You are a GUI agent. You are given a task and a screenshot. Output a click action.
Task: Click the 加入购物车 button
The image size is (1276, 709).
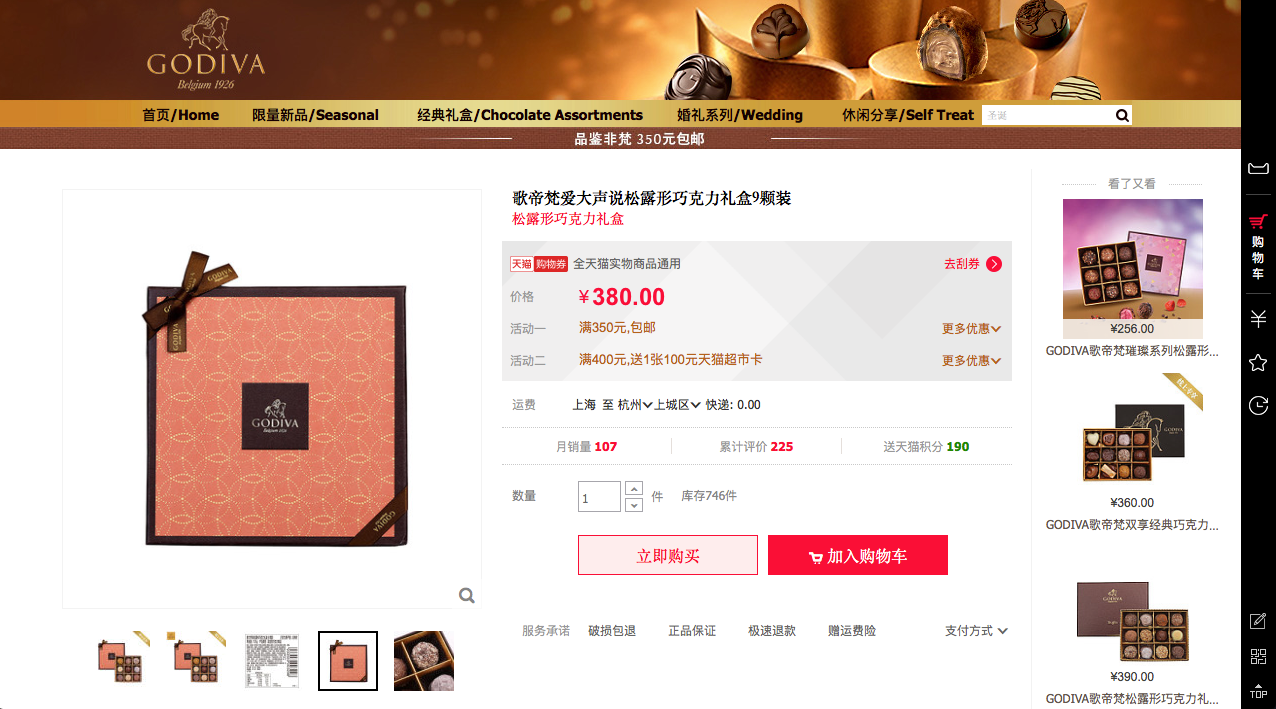click(858, 555)
